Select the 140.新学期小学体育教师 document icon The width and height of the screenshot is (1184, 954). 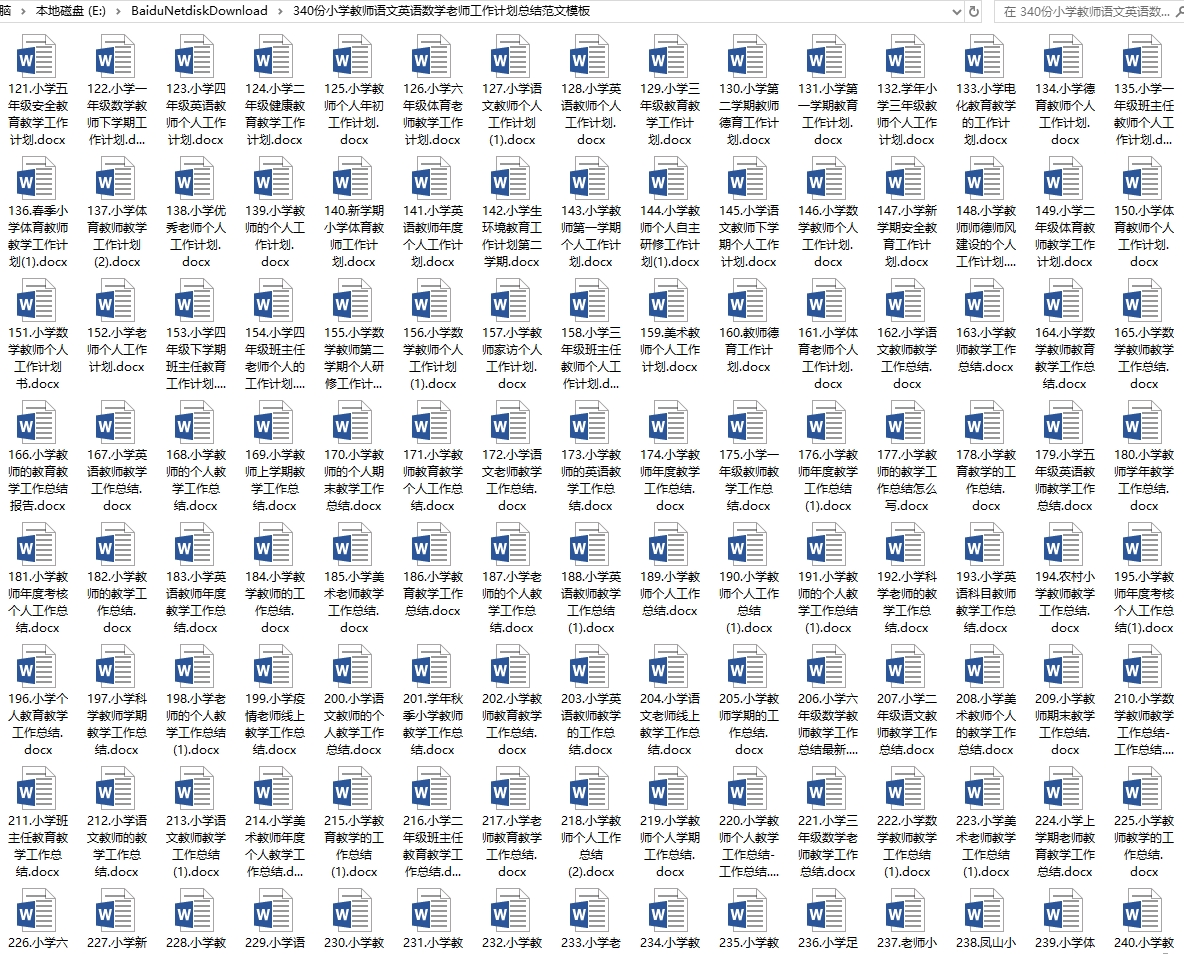[x=354, y=180]
